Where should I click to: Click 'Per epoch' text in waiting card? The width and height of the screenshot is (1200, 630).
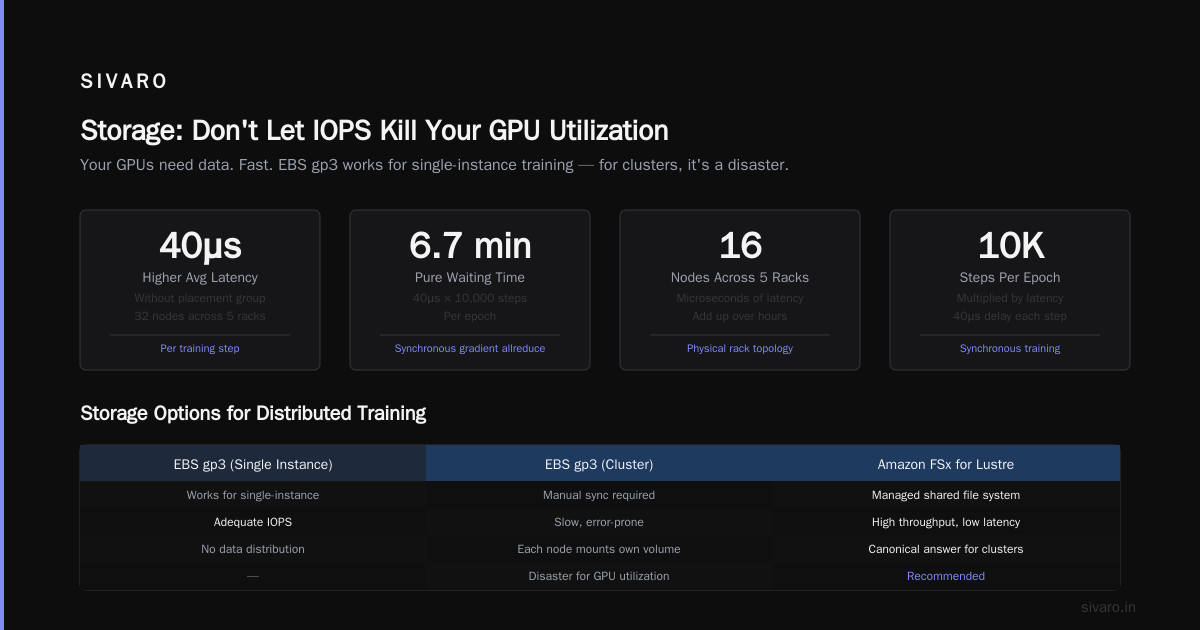[470, 316]
